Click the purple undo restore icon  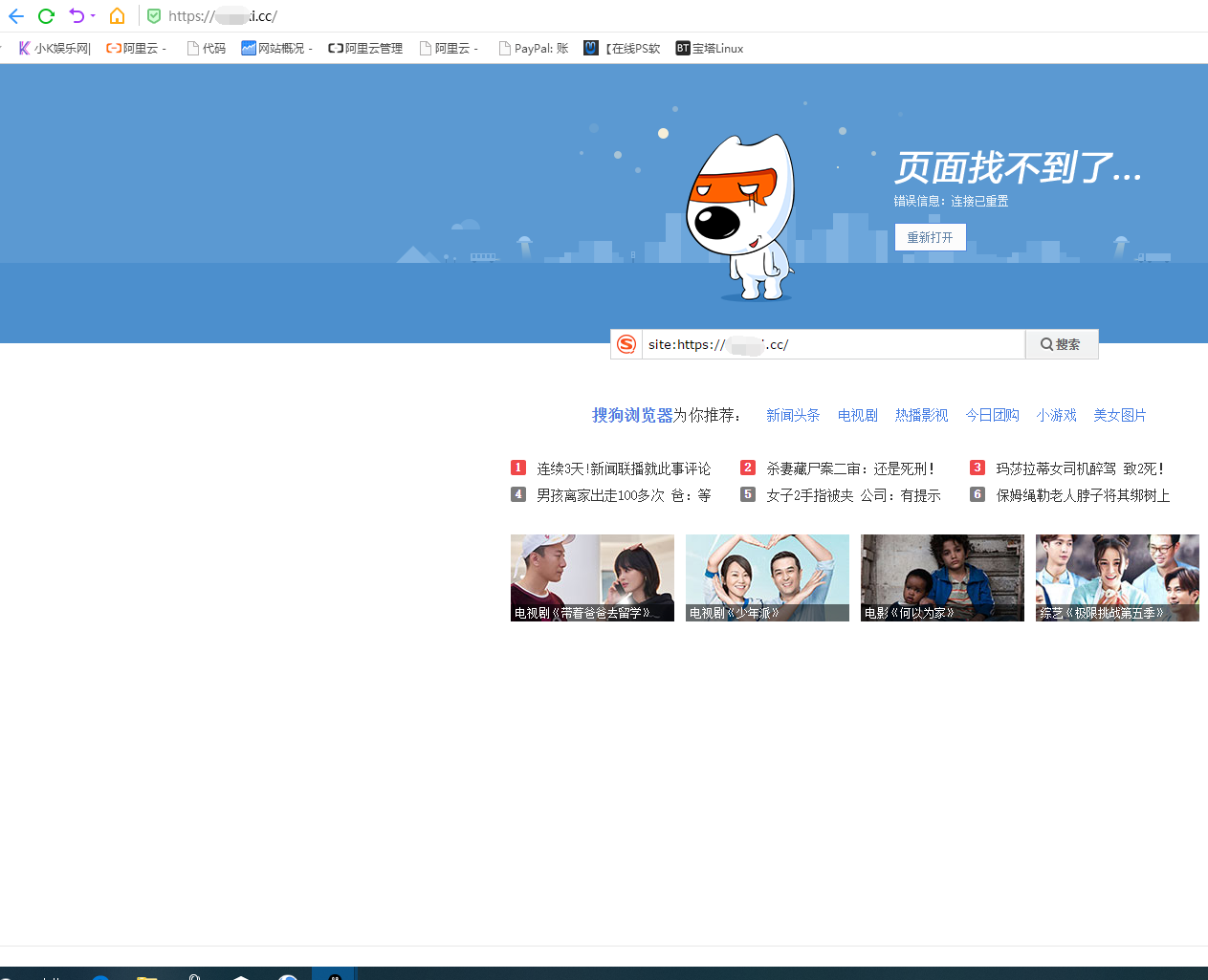pyautogui.click(x=77, y=16)
